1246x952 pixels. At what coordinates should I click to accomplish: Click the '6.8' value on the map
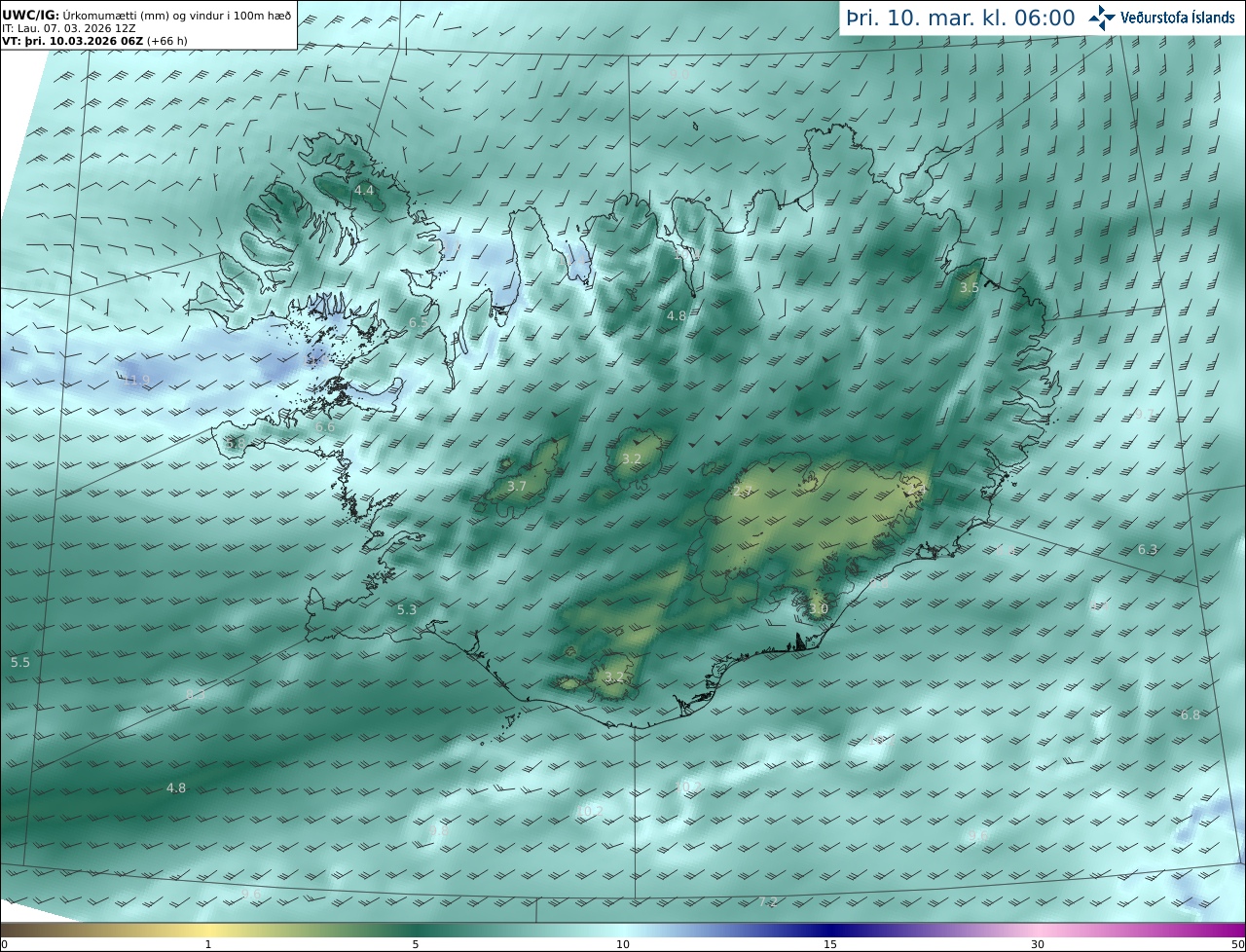[1191, 715]
